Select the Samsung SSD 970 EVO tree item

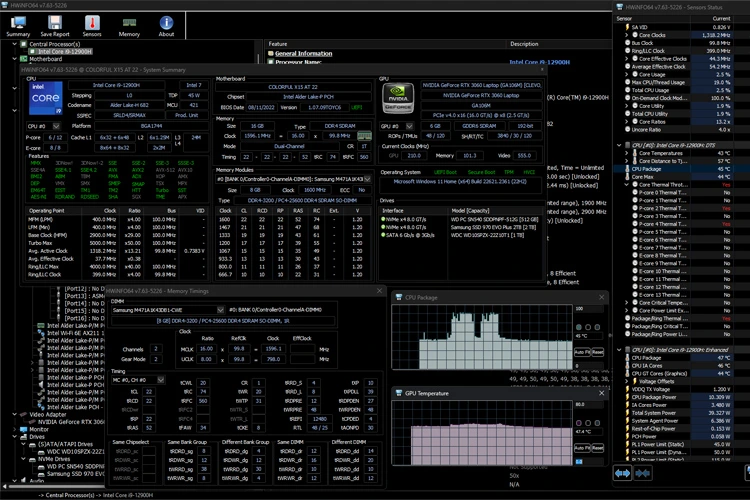(75, 474)
